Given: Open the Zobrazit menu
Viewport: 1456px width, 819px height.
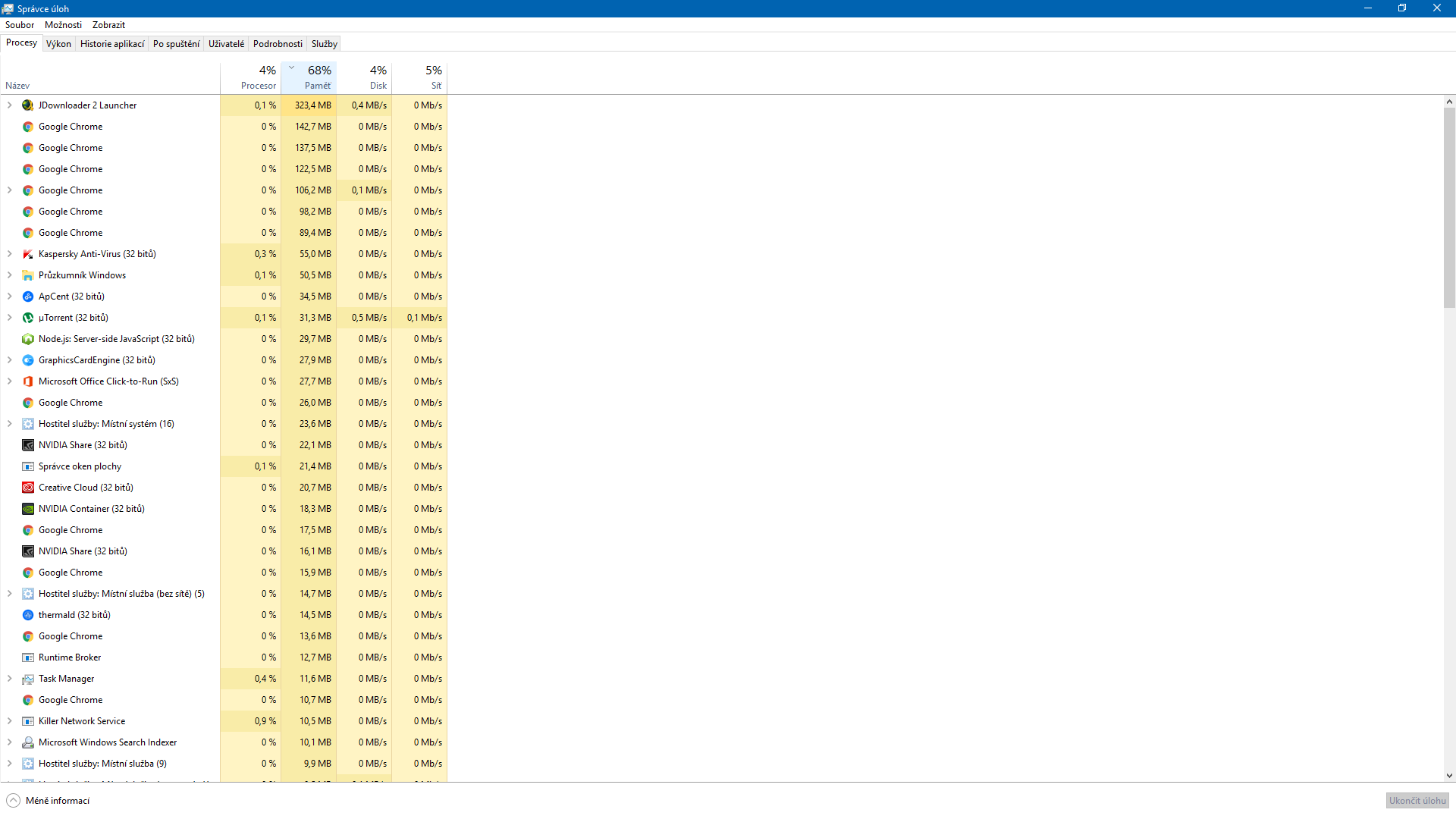Looking at the screenshot, I should [108, 25].
